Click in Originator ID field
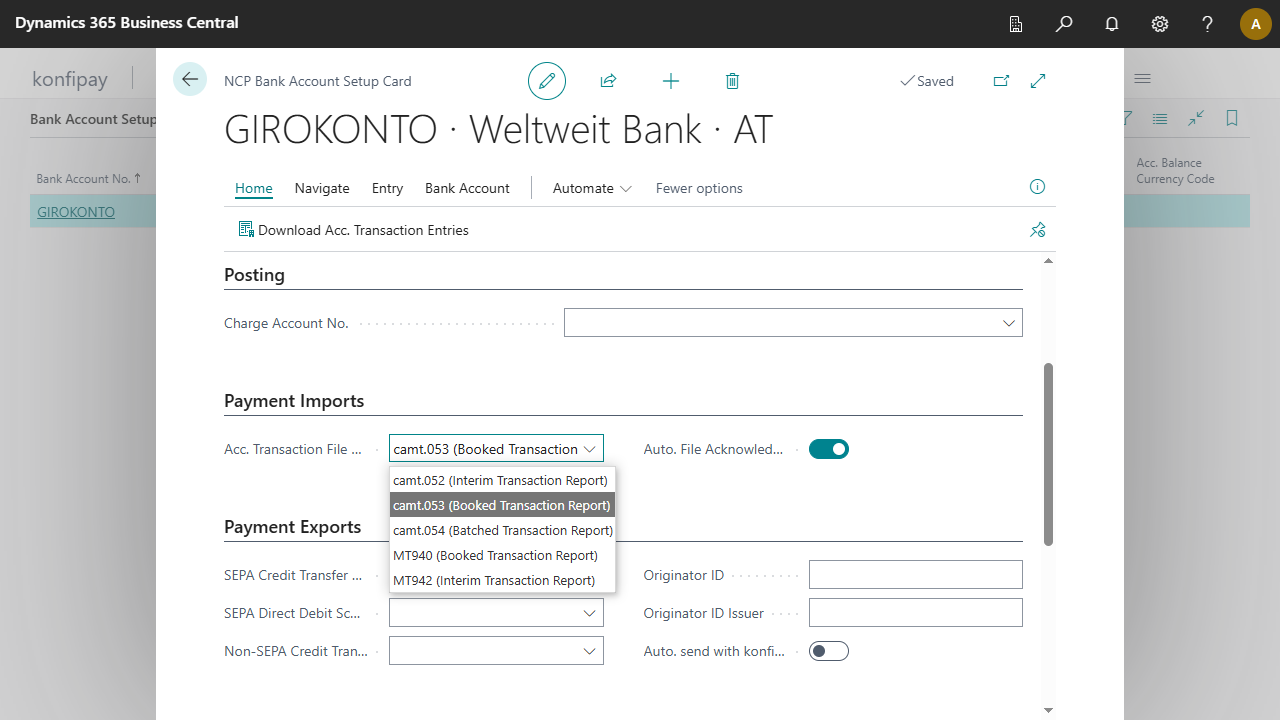1280x720 pixels. pyautogui.click(x=915, y=575)
